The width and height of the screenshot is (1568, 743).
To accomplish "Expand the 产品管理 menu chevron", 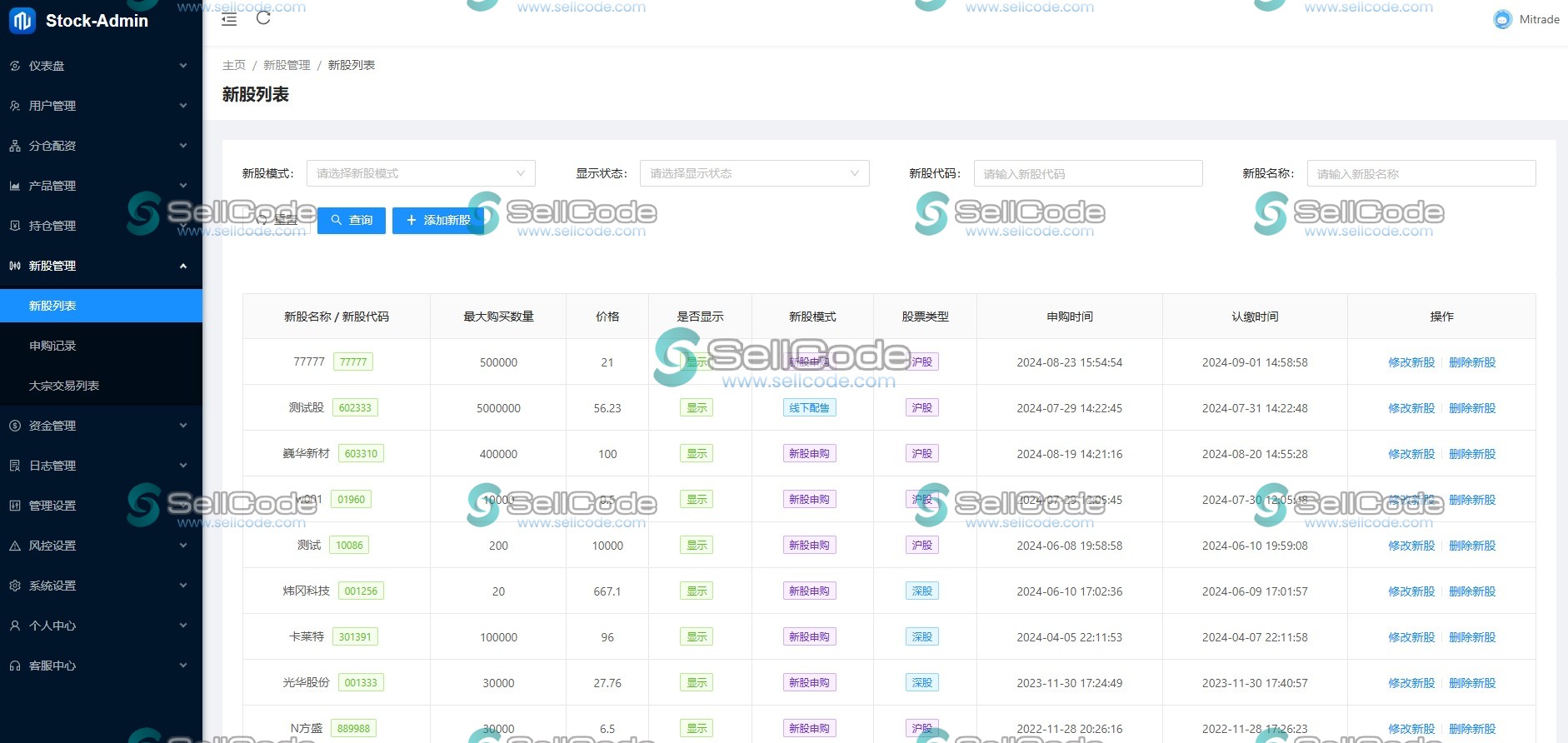I will coord(183,186).
